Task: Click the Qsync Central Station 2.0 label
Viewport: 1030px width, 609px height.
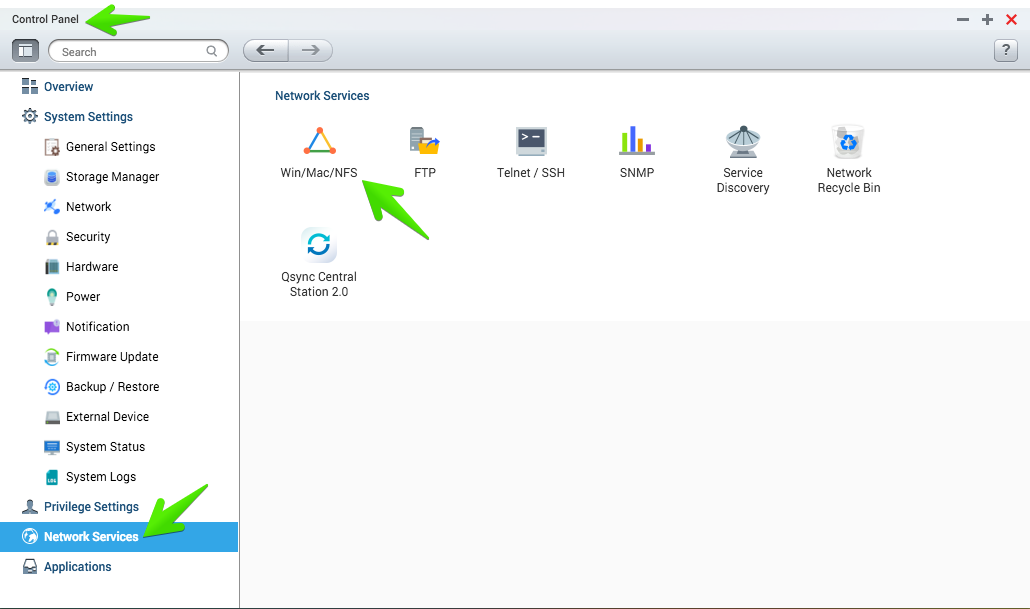Action: click(319, 284)
